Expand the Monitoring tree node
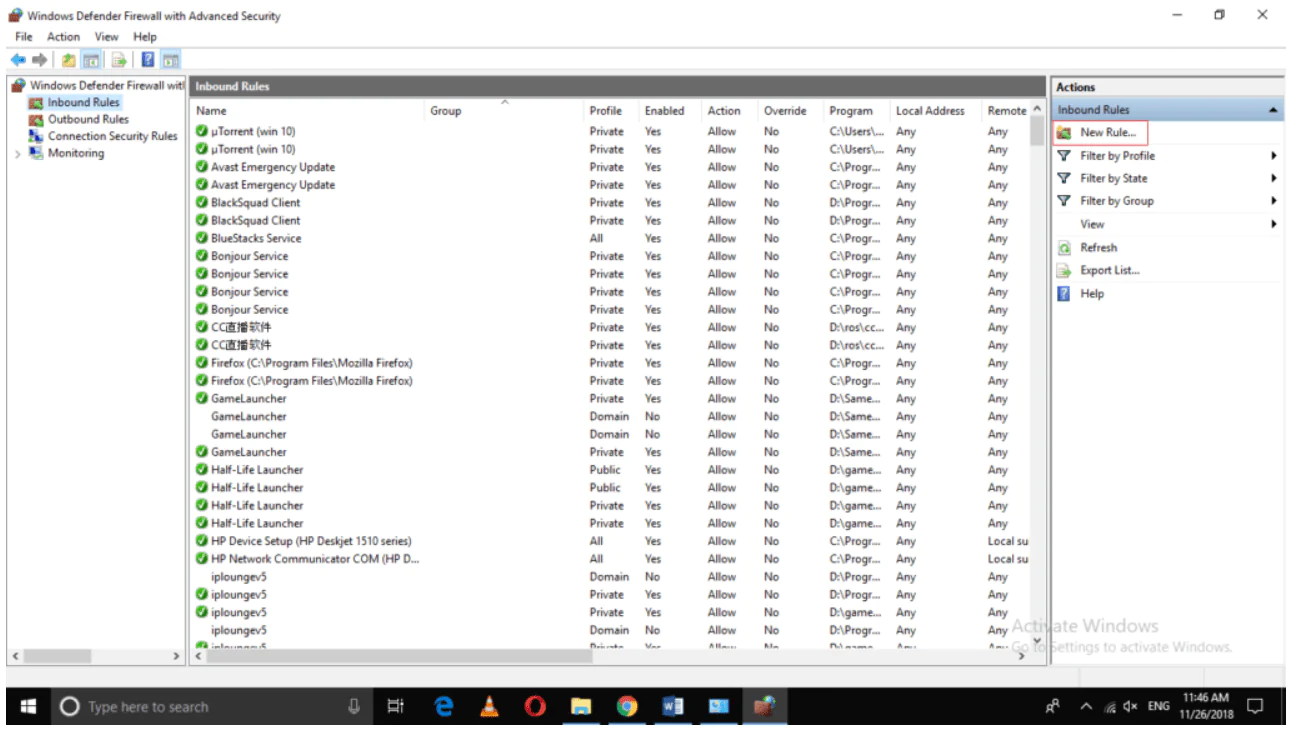The image size is (1299, 734). (x=18, y=154)
